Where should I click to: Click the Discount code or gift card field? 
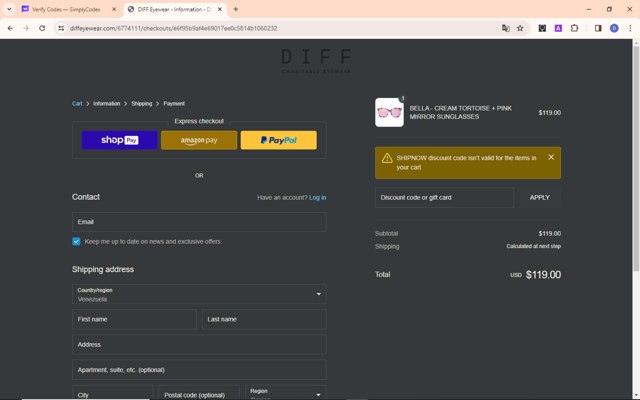point(444,198)
